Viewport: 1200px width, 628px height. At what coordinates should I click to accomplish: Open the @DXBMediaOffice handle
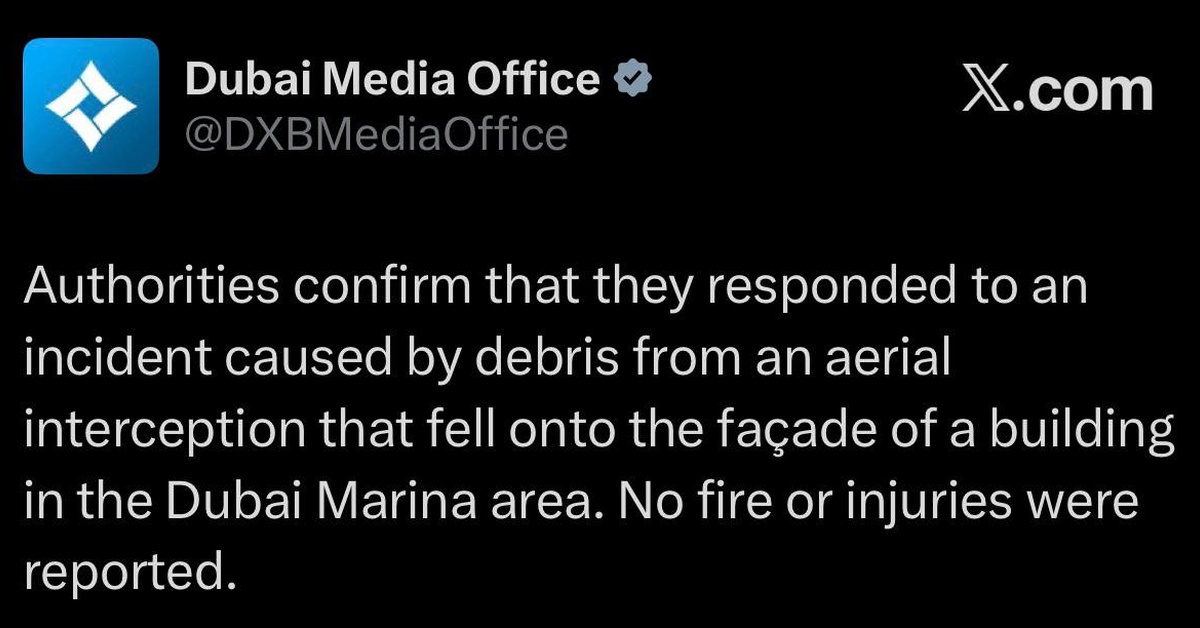pos(376,133)
